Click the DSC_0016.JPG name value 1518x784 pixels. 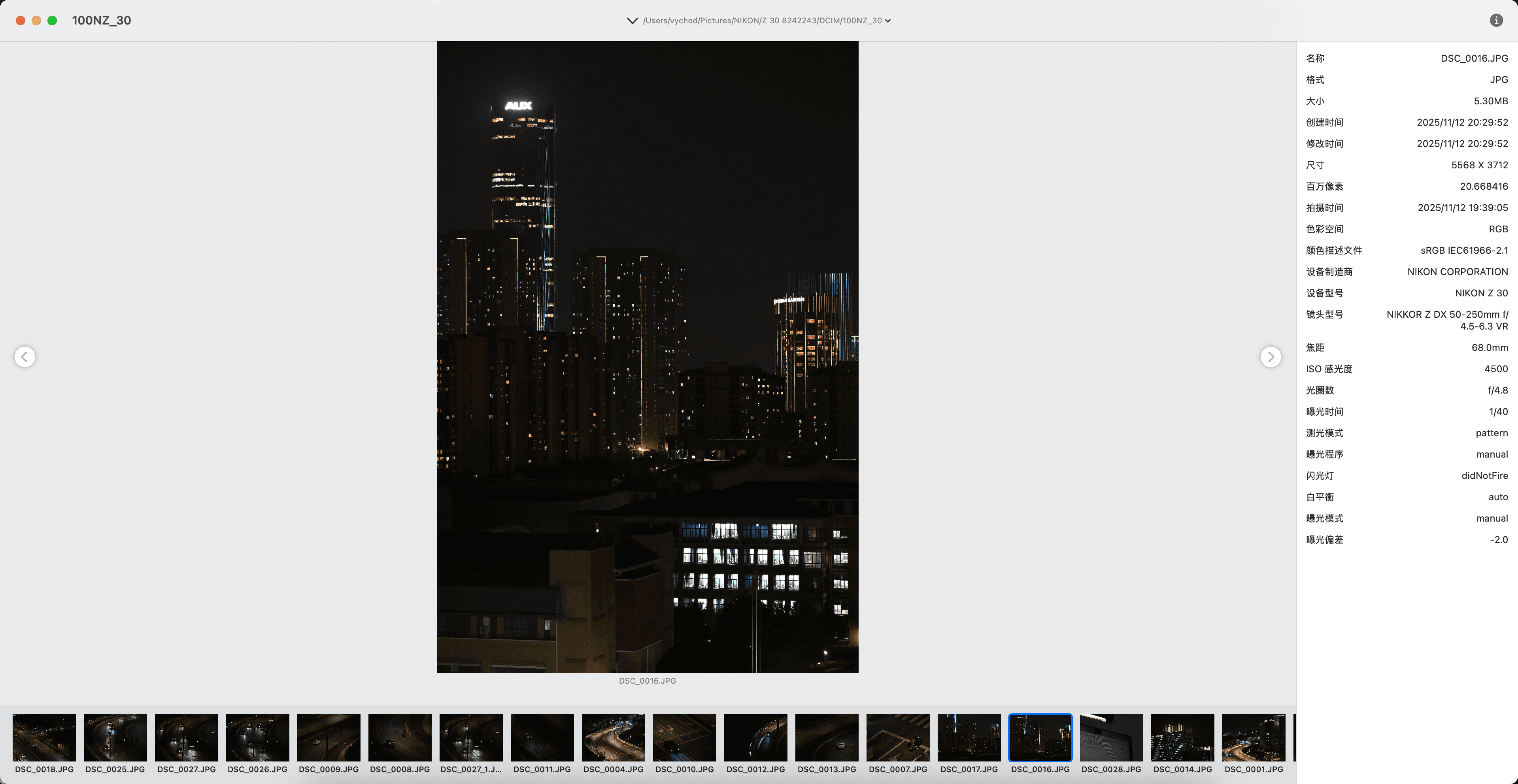pyautogui.click(x=1474, y=58)
